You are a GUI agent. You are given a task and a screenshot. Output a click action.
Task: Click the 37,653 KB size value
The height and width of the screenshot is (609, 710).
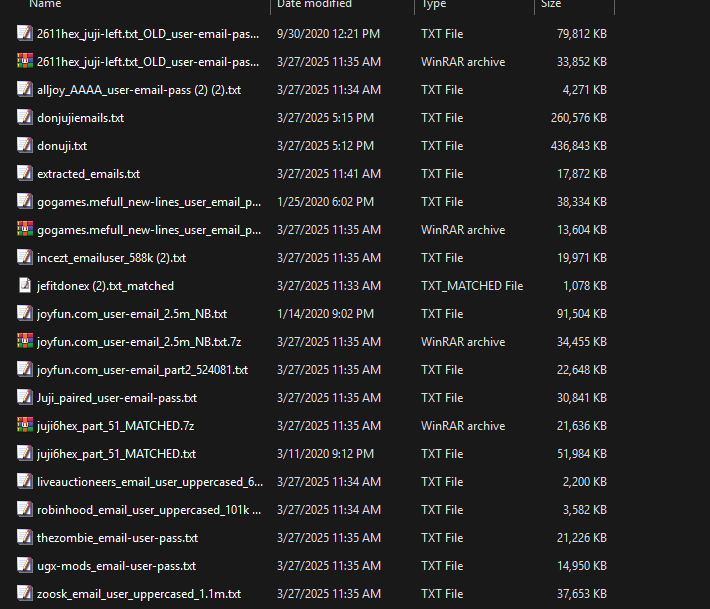582,594
